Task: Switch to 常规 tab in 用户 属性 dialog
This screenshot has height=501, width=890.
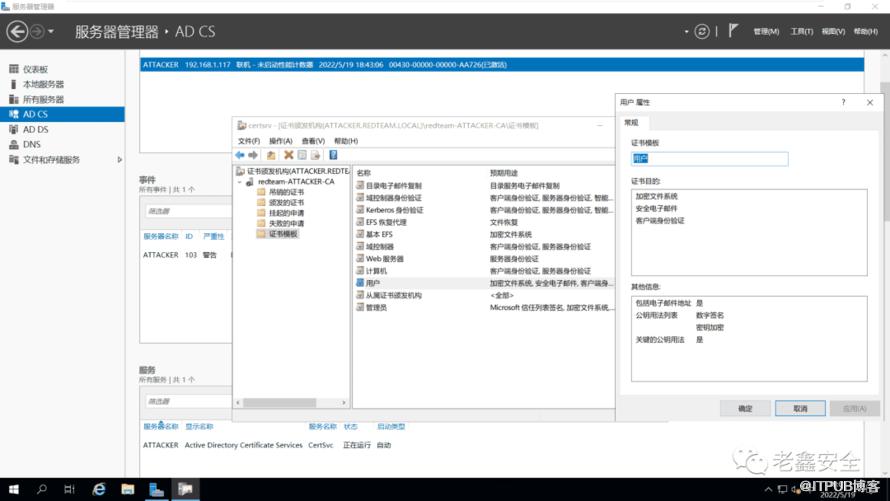Action: pos(631,123)
